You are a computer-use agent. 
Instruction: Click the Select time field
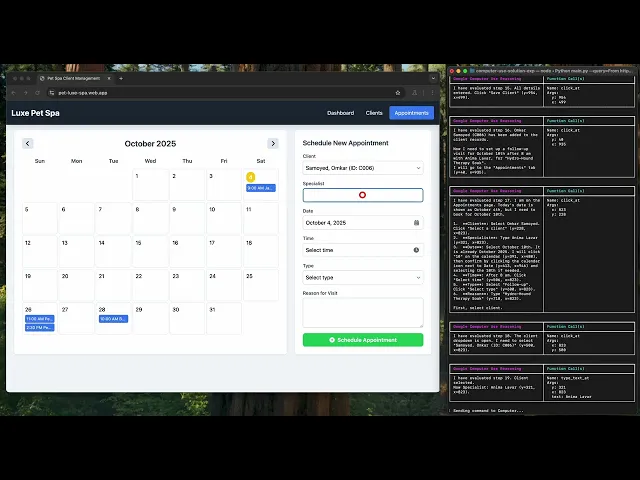(x=363, y=250)
